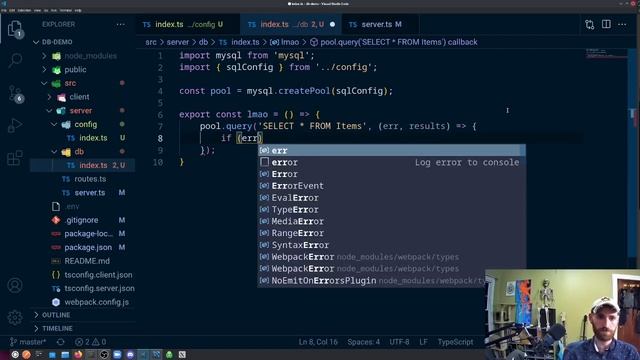Select 'ErrorEvent' suggestion
This screenshot has height=360, width=640.
[x=391, y=186]
